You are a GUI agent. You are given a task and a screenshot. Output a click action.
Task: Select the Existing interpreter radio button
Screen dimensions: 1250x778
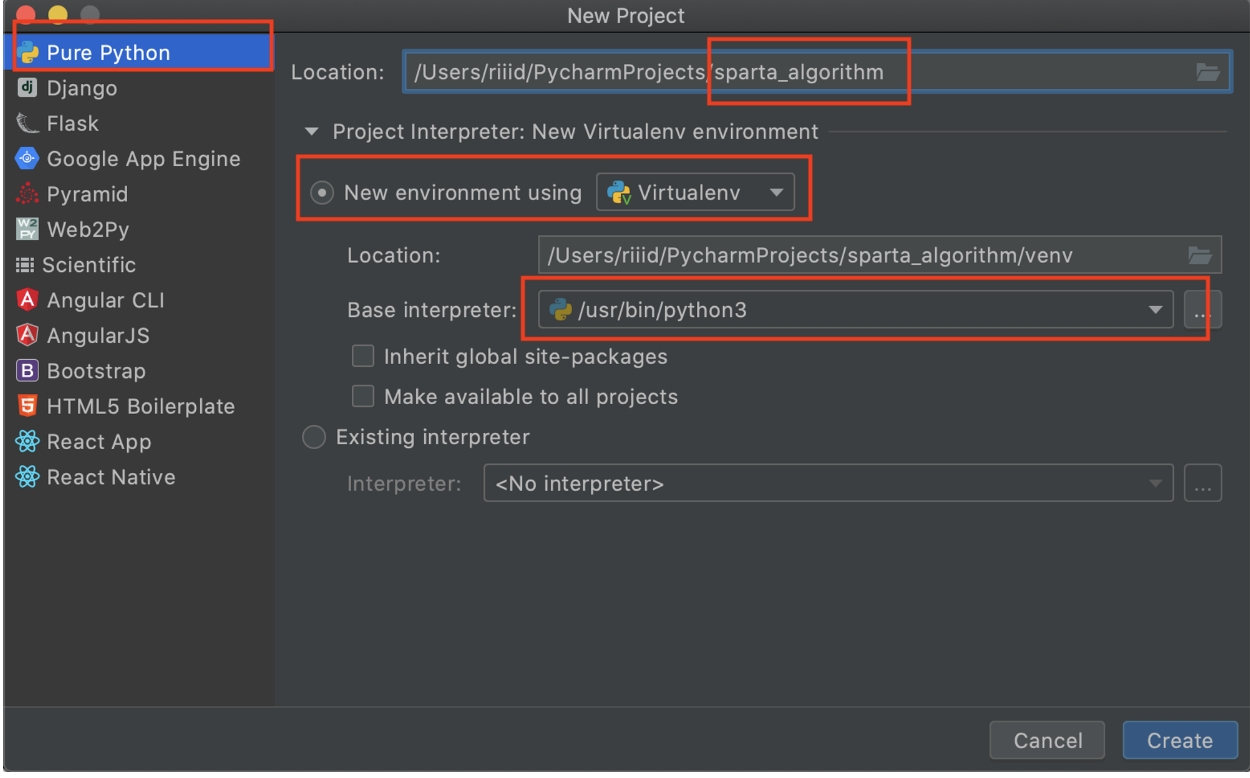tap(314, 437)
